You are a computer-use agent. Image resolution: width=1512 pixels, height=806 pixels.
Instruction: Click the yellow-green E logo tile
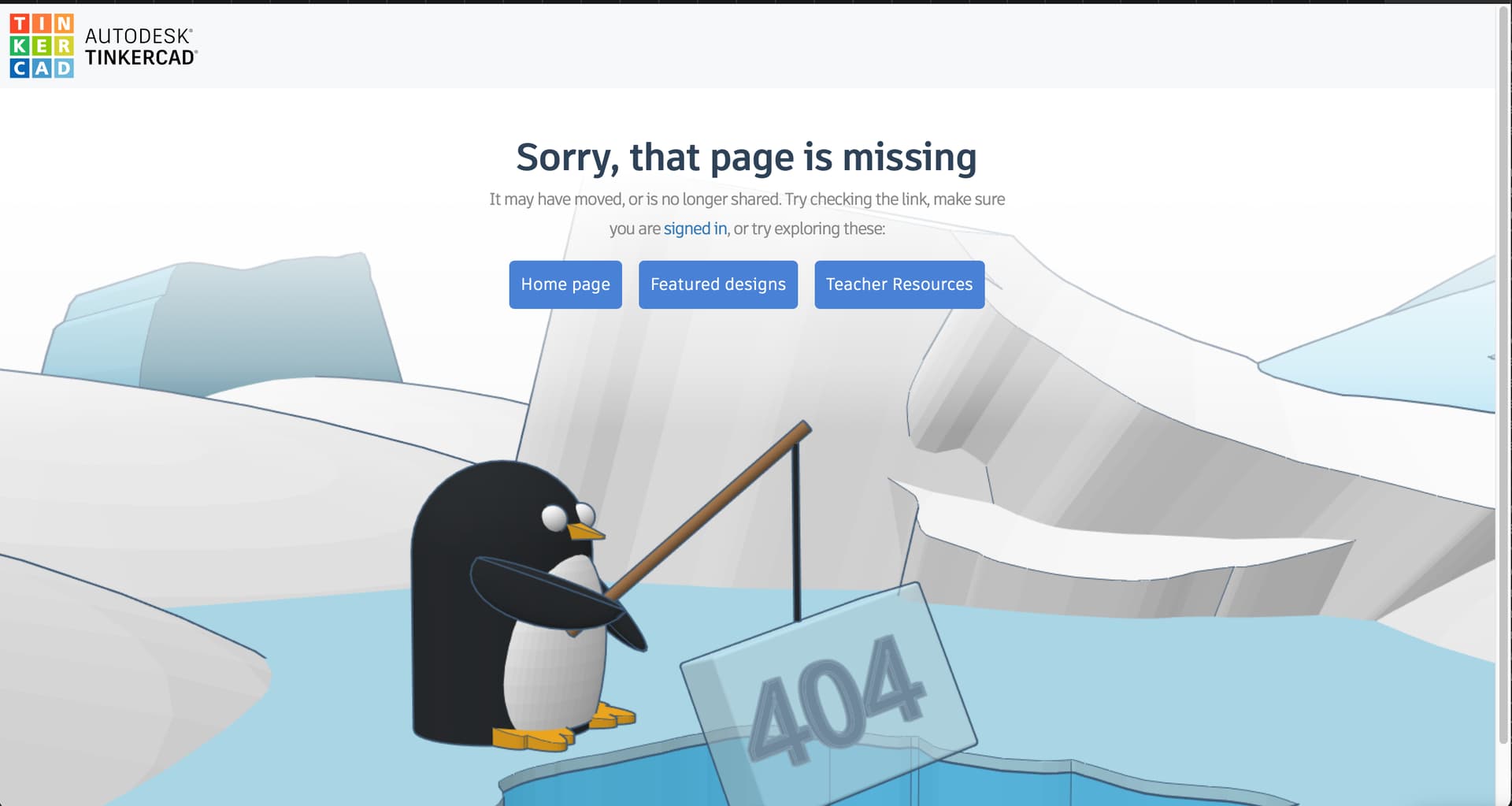pos(42,46)
